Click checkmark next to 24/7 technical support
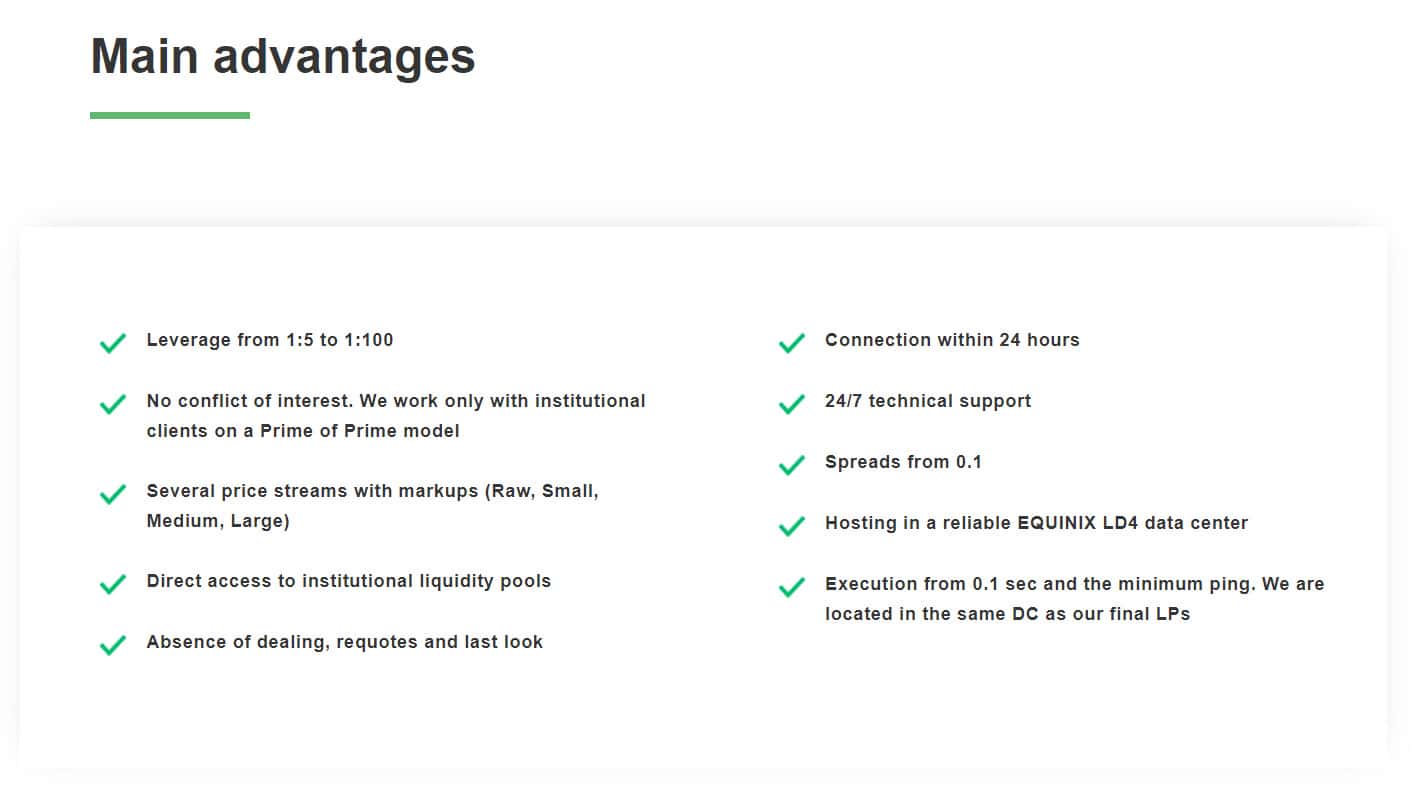Viewport: 1419px width, 800px height. [791, 404]
